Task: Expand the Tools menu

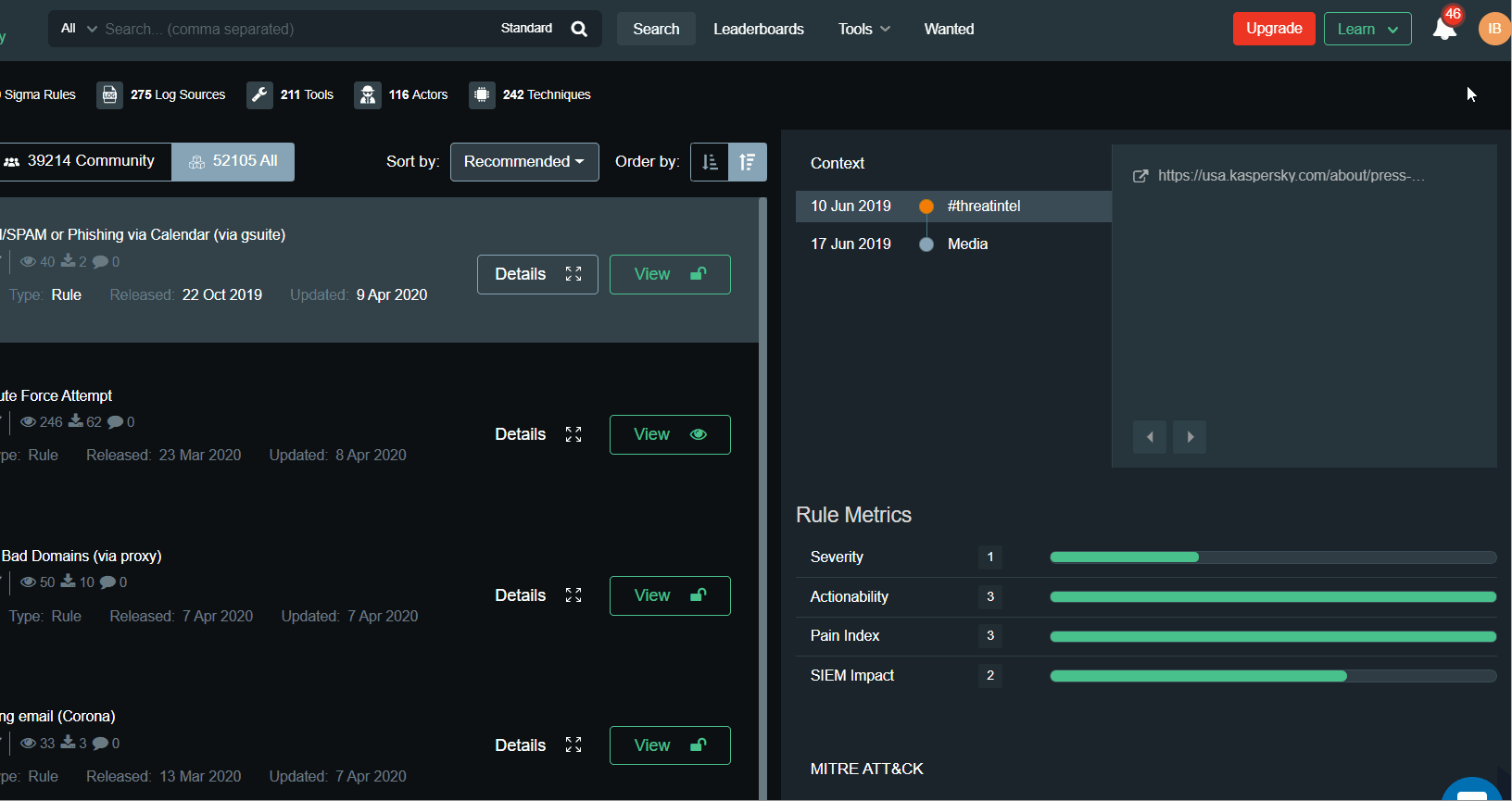Action: tap(863, 29)
